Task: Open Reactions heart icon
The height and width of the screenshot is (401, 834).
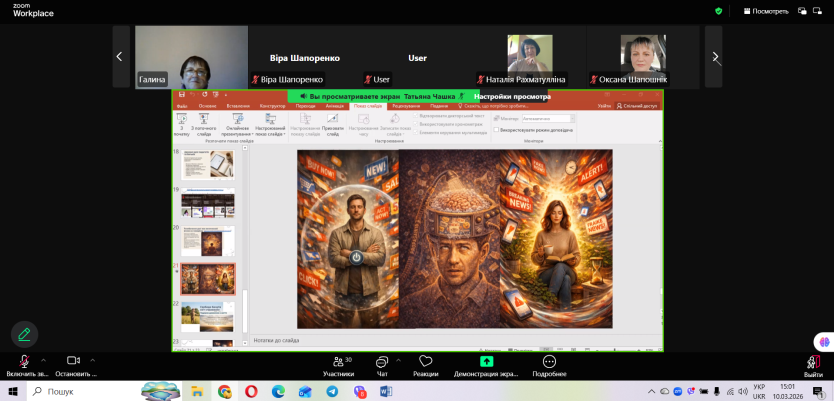Action: (x=425, y=361)
